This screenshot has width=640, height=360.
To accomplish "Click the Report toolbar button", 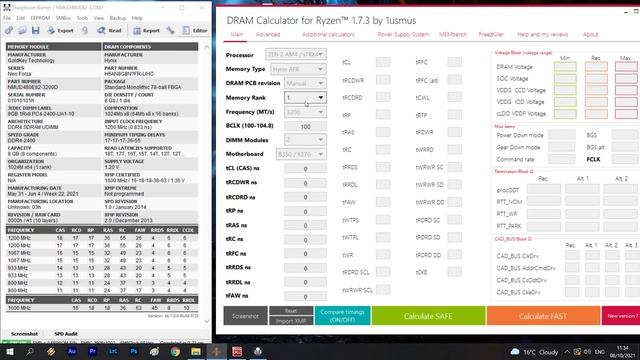I will pyautogui.click(x=147, y=31).
